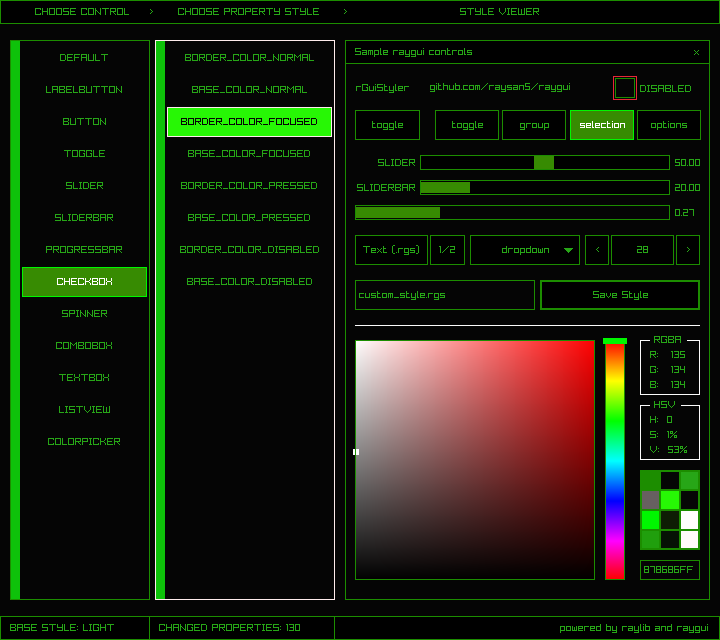The image size is (720, 640).
Task: Select BORDER_COLOR_DISABLED property
Action: [249, 250]
